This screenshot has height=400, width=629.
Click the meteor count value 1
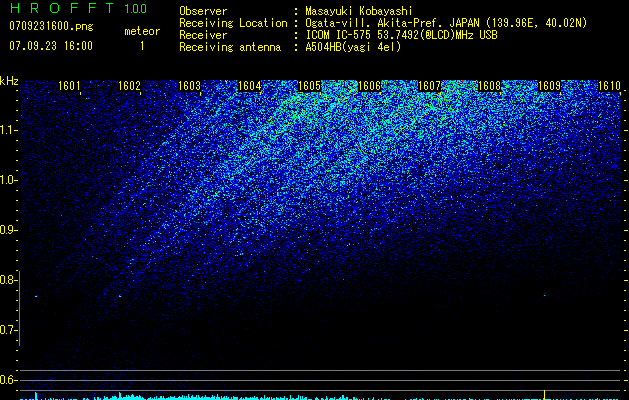coord(142,46)
